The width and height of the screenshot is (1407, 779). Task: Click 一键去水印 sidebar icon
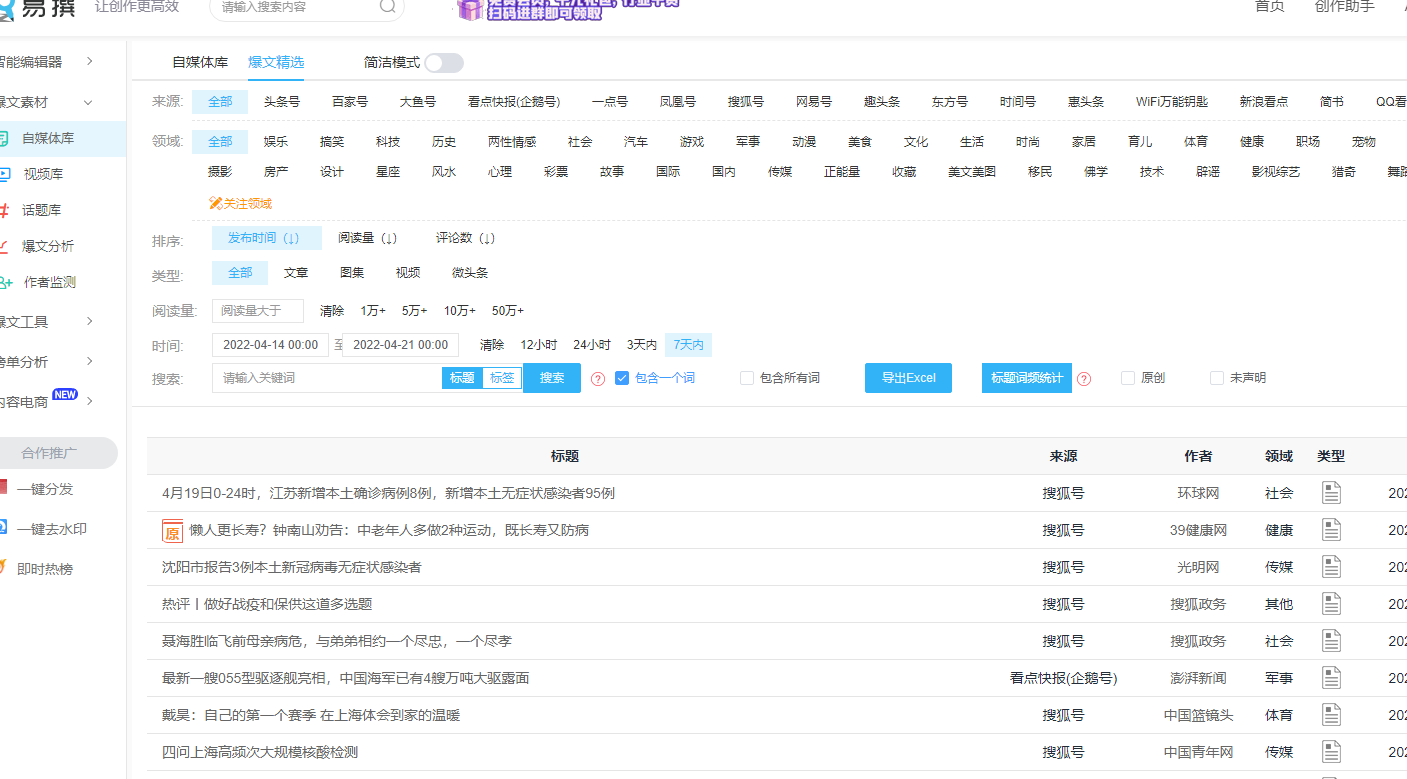tap(3, 528)
